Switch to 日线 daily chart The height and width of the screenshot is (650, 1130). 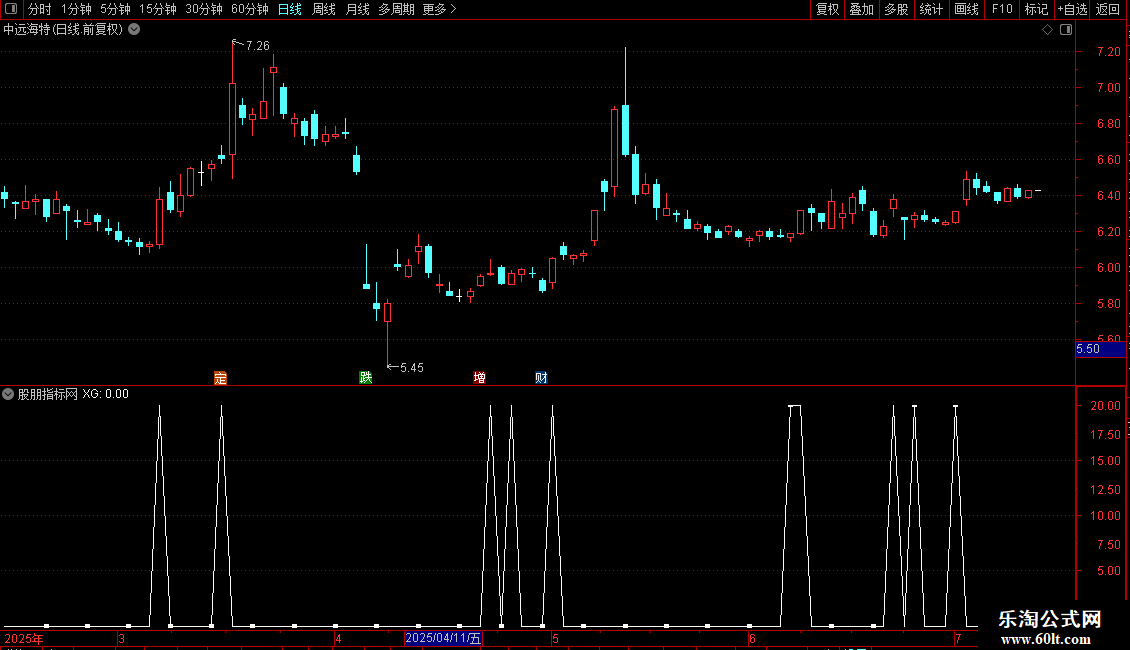pos(290,9)
